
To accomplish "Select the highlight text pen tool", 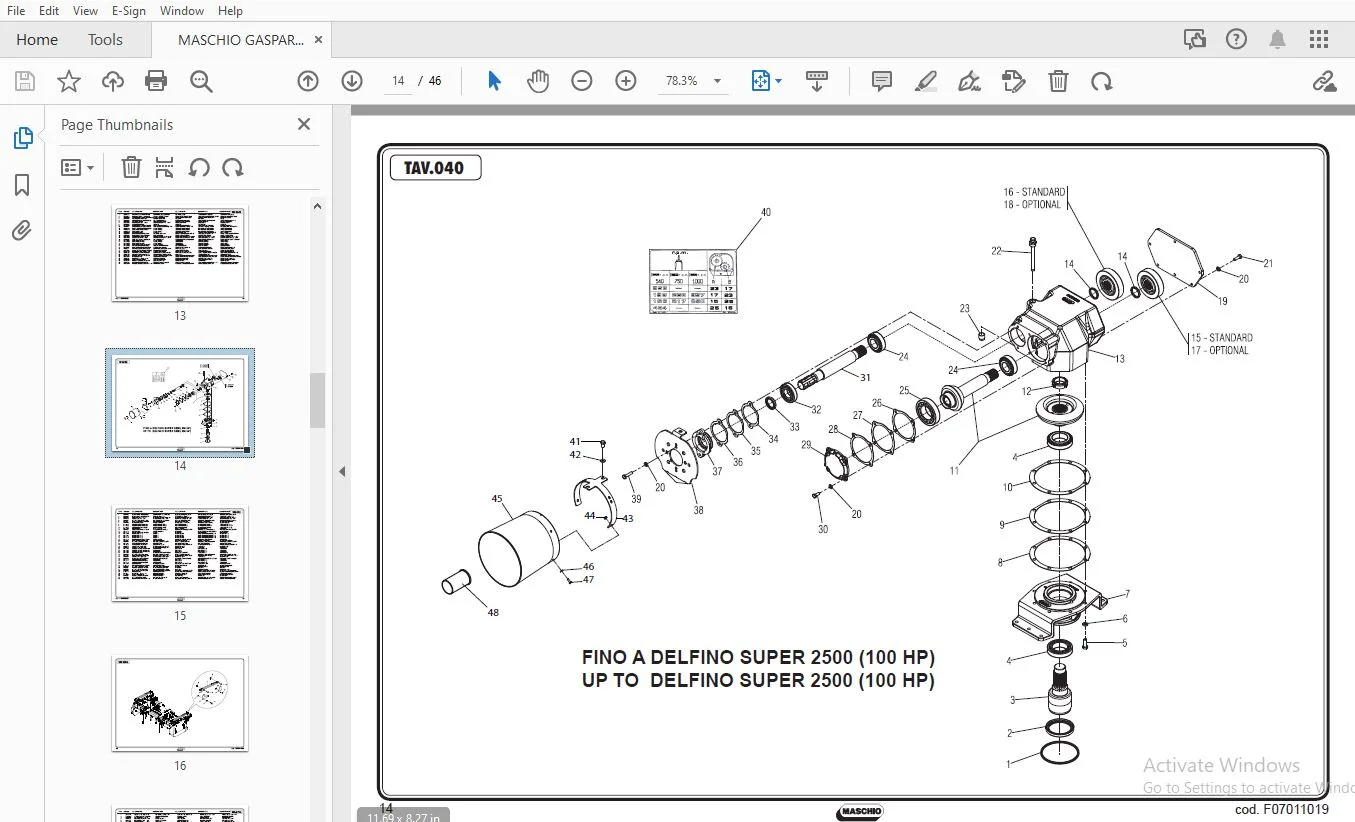I will (x=926, y=81).
